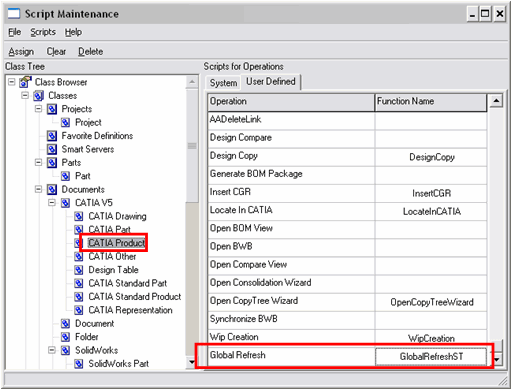Click the Folder class icon
511x390 pixels.
[65, 337]
